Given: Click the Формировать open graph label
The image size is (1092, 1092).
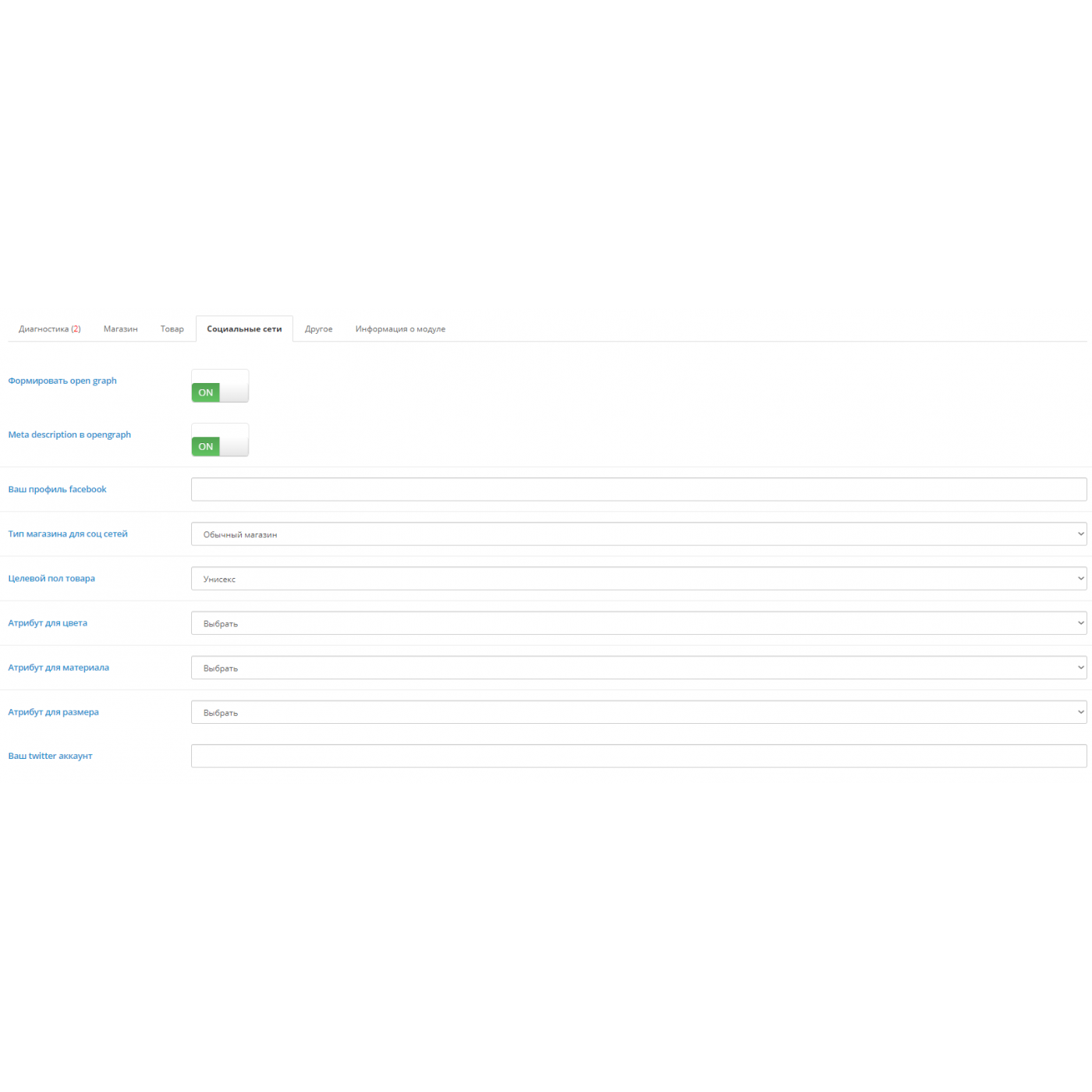Looking at the screenshot, I should pyautogui.click(x=62, y=381).
